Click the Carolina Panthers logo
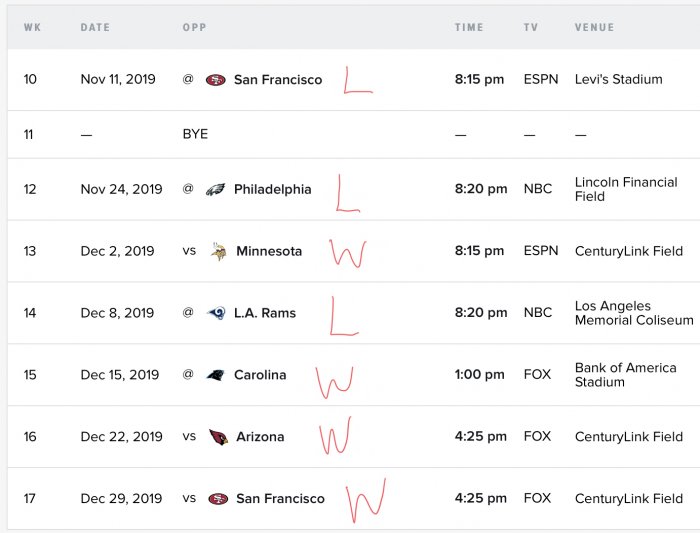The image size is (700, 533). point(215,375)
